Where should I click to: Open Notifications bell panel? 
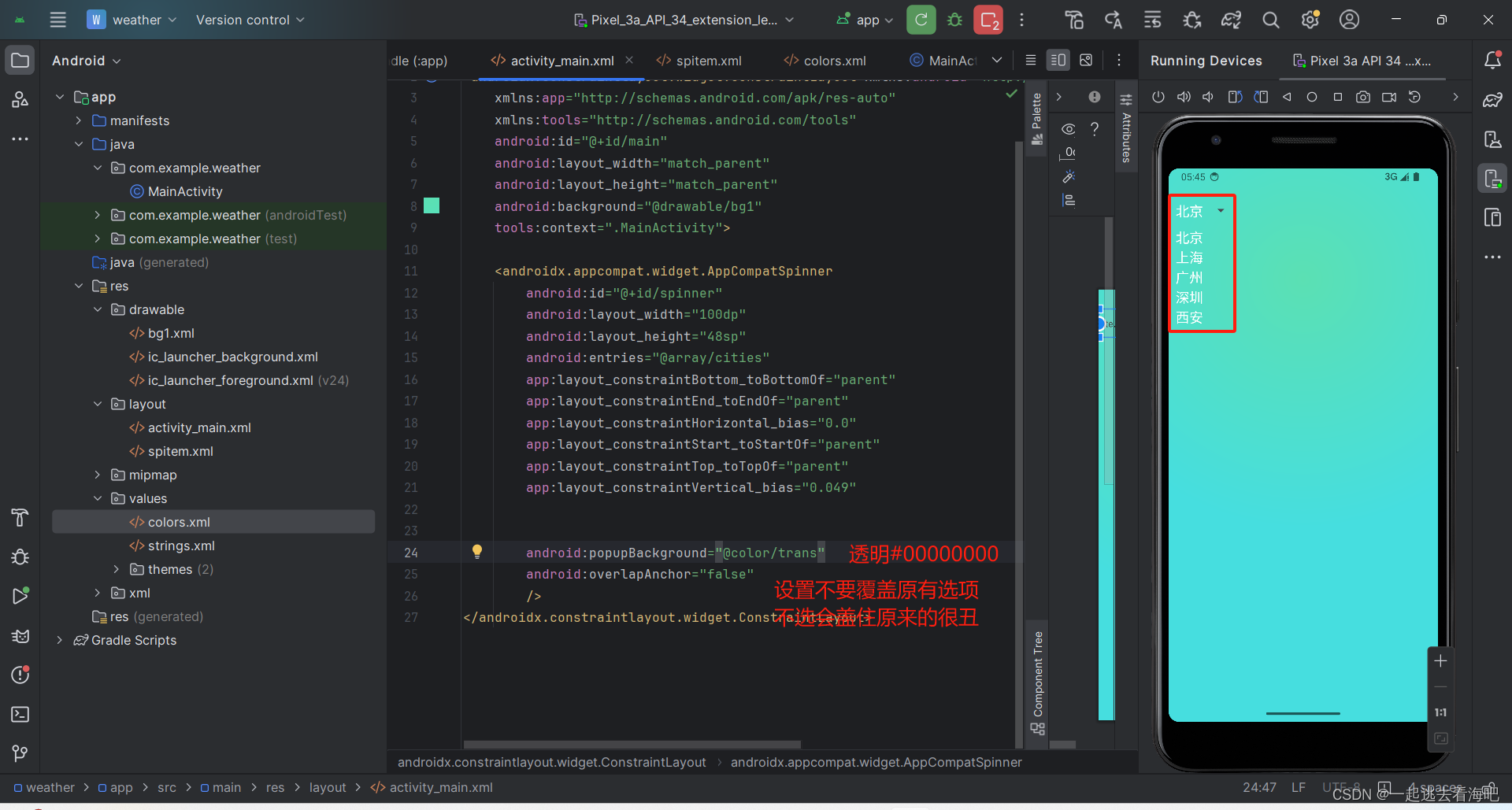[x=1492, y=60]
